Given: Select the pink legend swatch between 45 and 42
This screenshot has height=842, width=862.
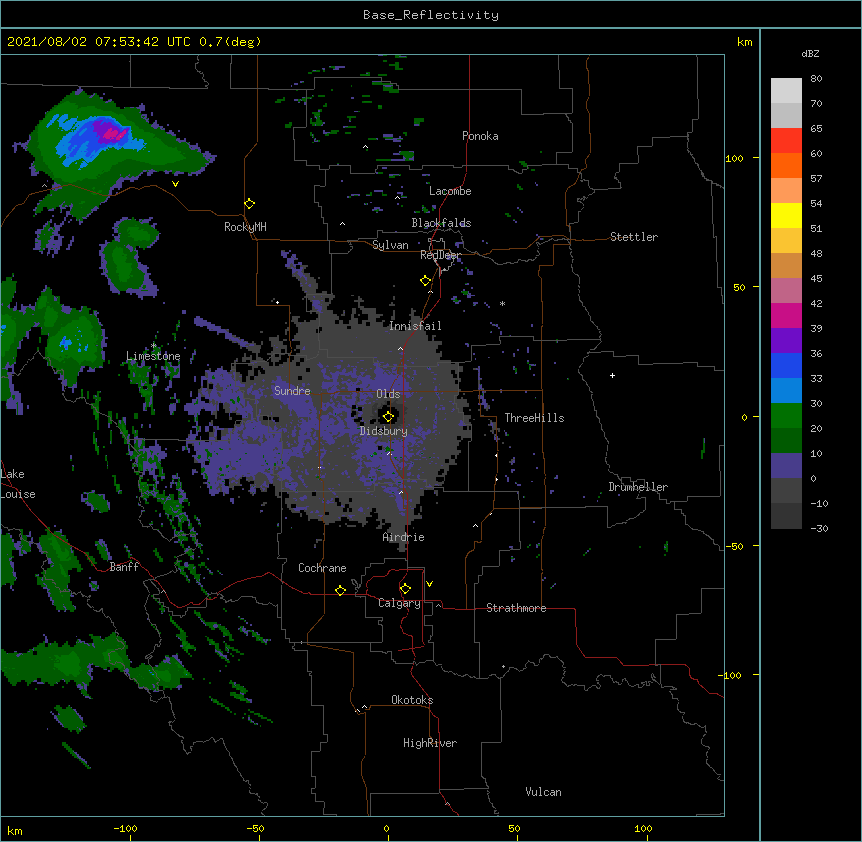Looking at the screenshot, I should coord(786,291).
